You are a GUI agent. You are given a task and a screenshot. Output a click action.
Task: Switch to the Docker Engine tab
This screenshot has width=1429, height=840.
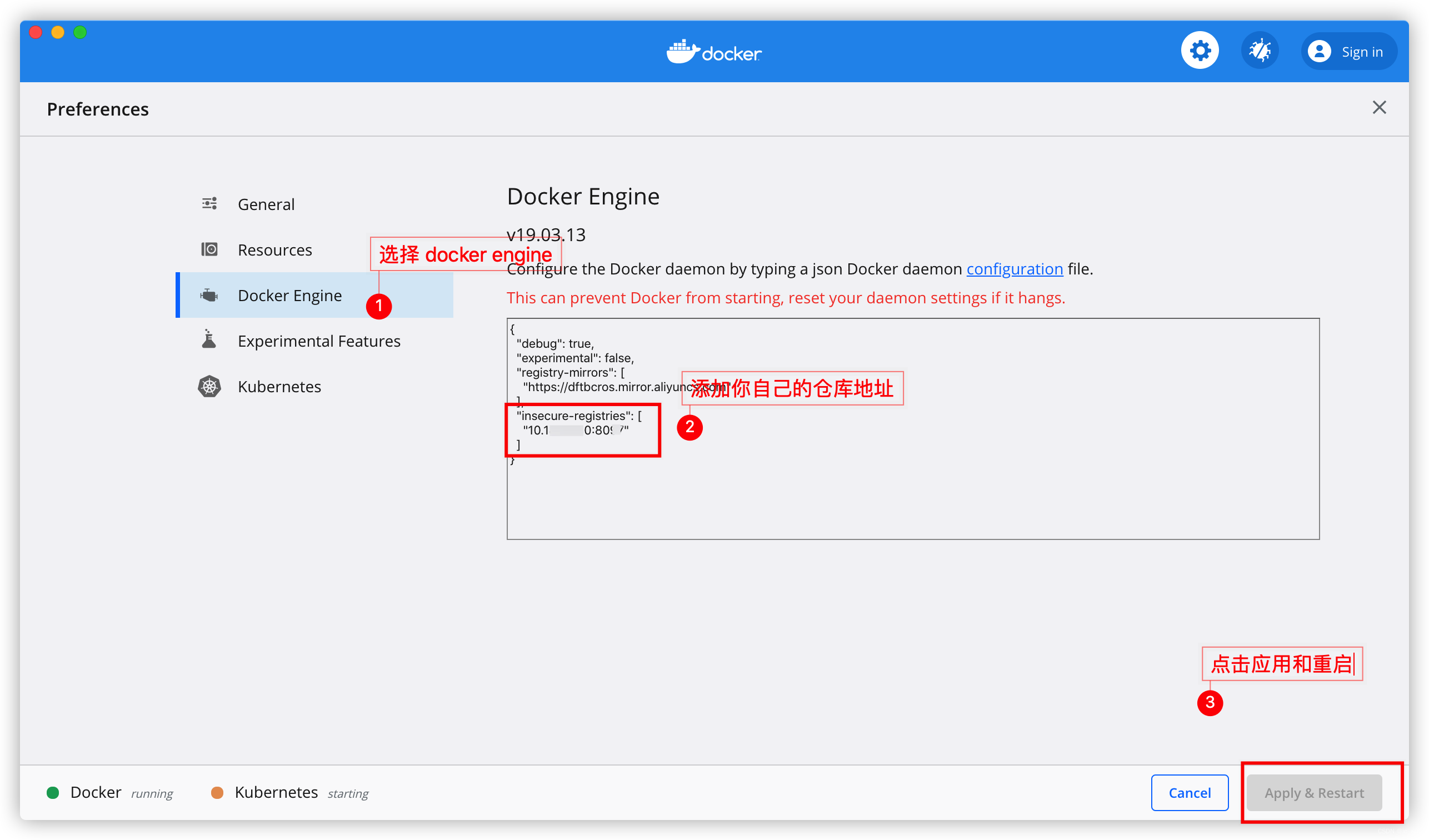point(314,295)
